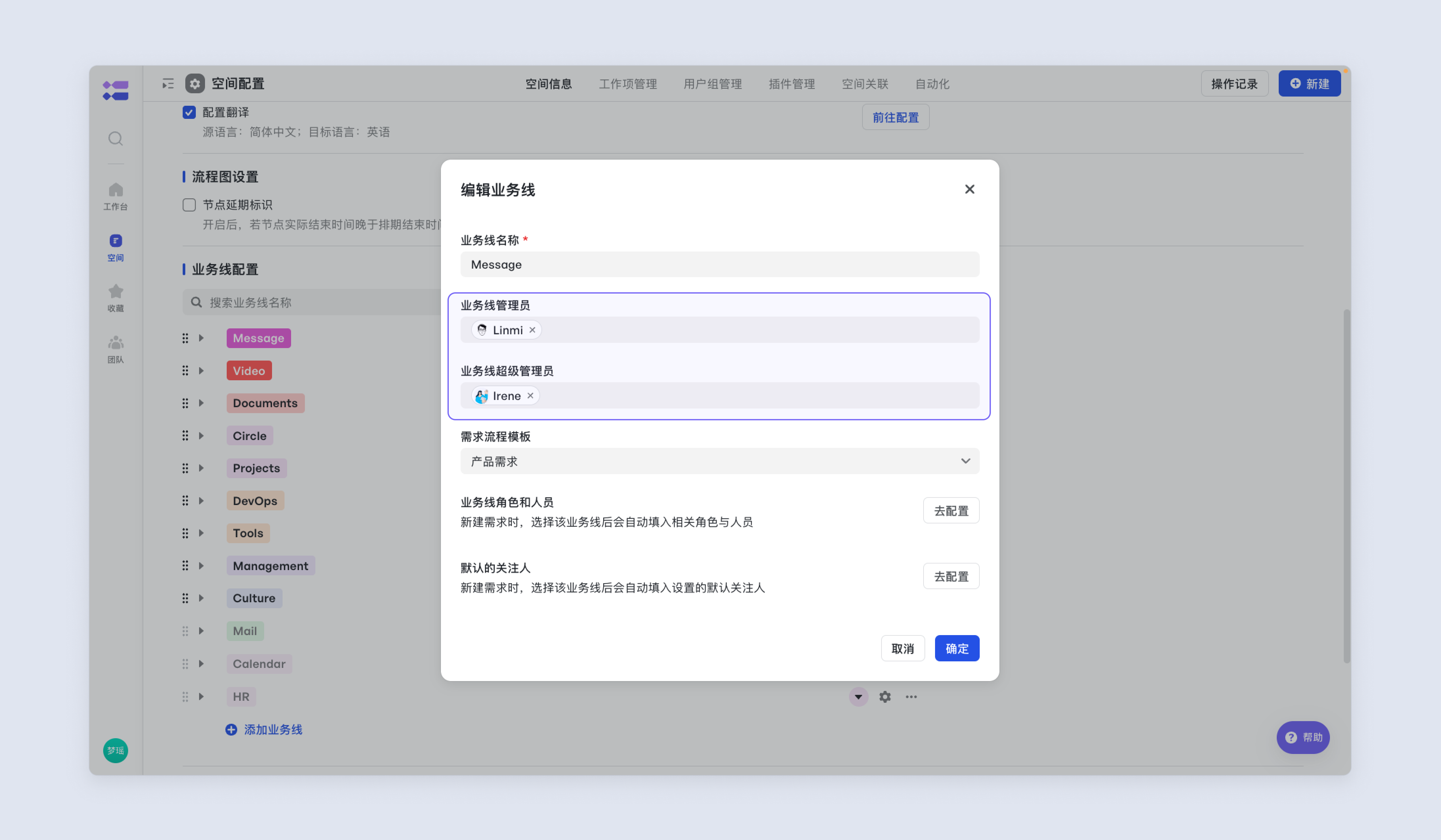Click the 业务线超级管理员 people field
The height and width of the screenshot is (840, 1441).
click(x=720, y=395)
